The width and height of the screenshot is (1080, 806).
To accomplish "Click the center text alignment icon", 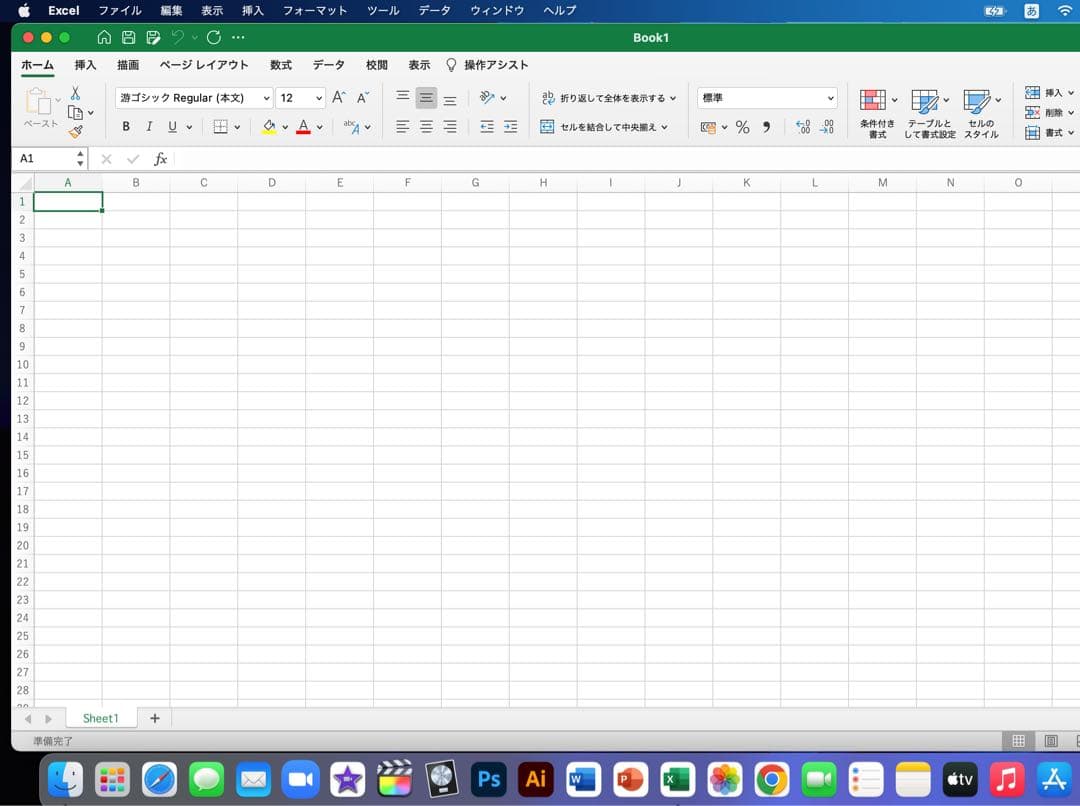I will [x=425, y=127].
